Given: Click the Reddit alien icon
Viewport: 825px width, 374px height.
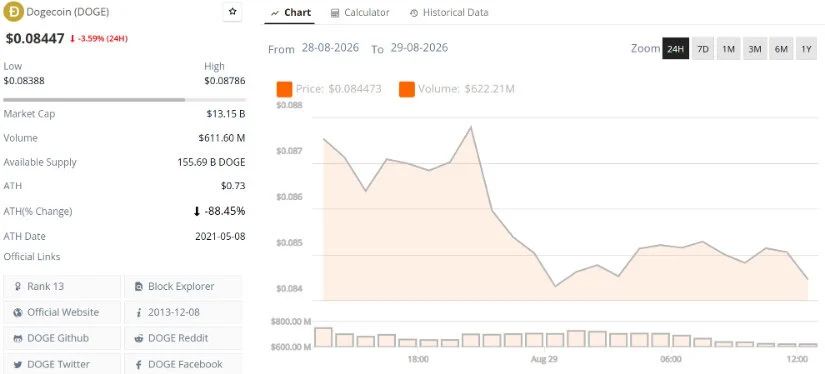Looking at the screenshot, I should tap(139, 338).
